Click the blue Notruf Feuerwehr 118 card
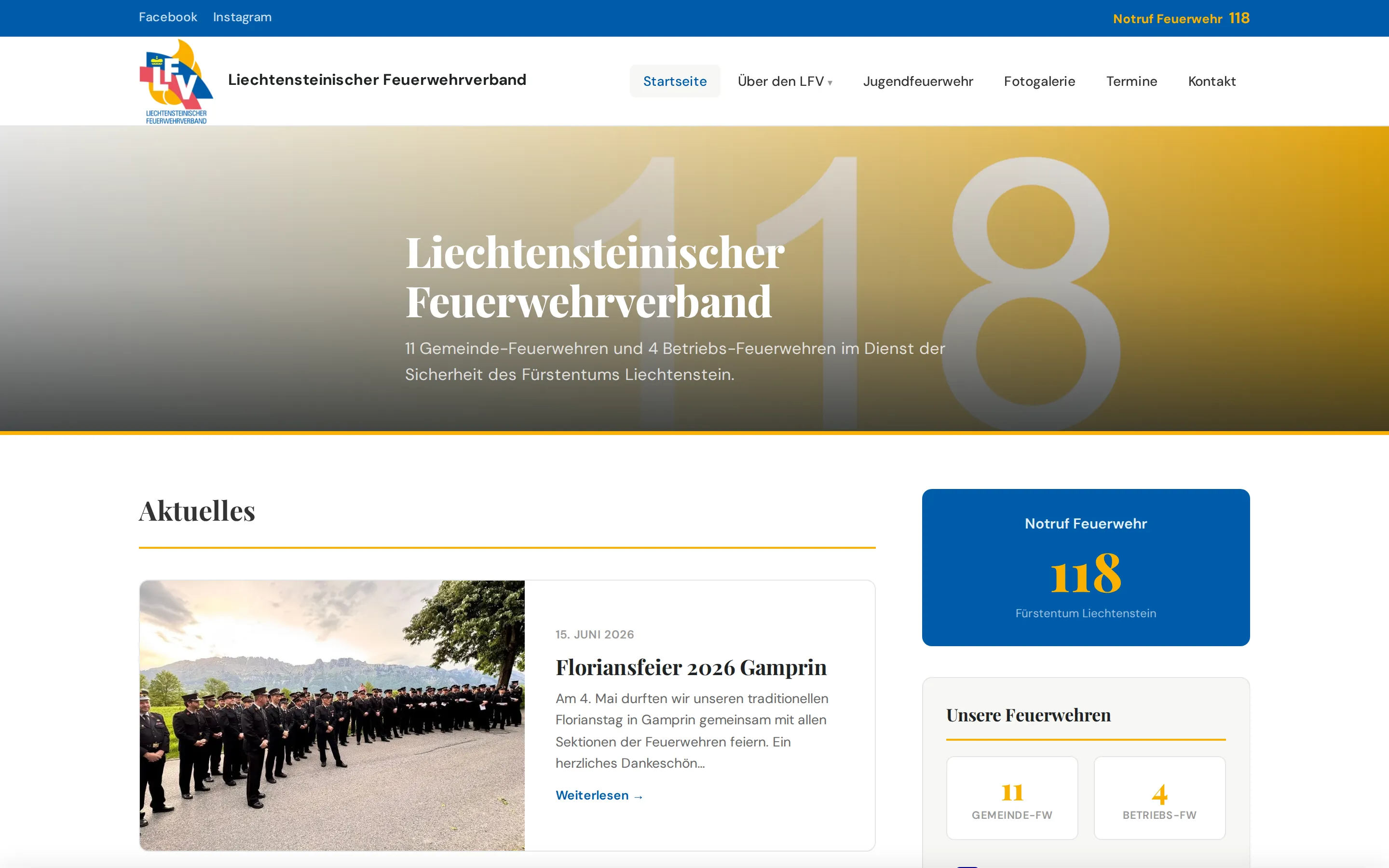Viewport: 1389px width, 868px height. pos(1086,567)
